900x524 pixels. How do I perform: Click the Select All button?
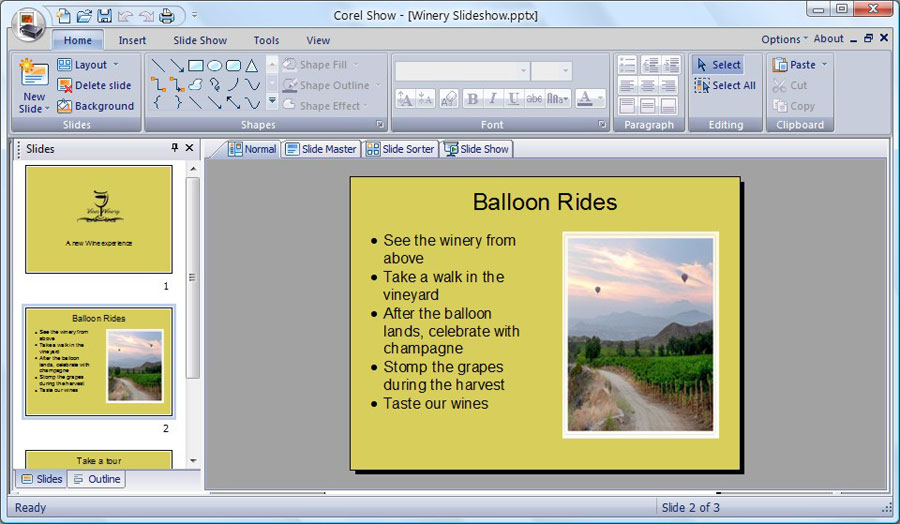(x=724, y=86)
